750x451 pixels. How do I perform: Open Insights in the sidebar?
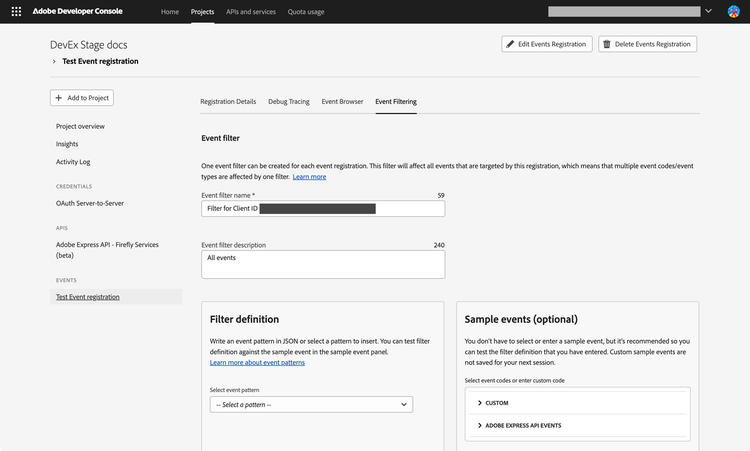(x=67, y=144)
